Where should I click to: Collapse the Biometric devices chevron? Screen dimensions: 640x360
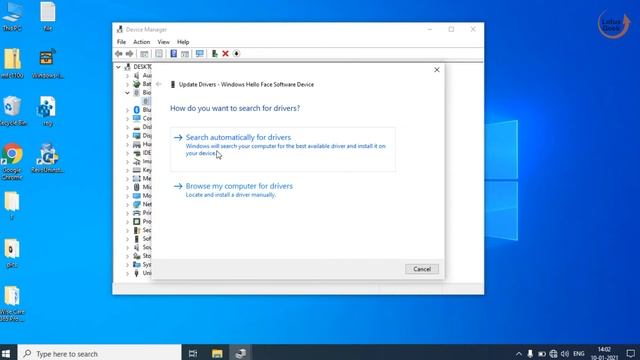tap(127, 93)
